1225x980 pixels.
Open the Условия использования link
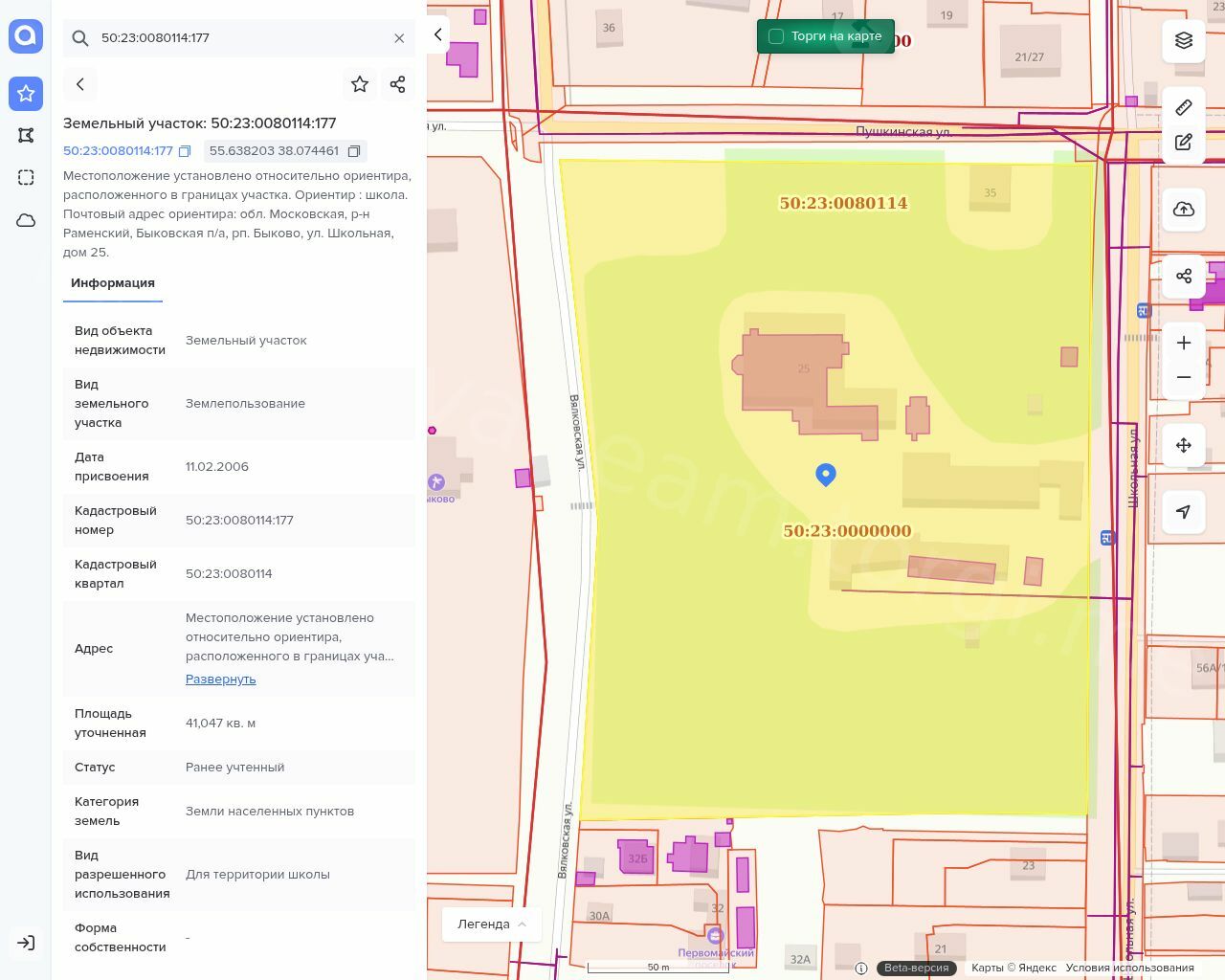pos(1129,968)
